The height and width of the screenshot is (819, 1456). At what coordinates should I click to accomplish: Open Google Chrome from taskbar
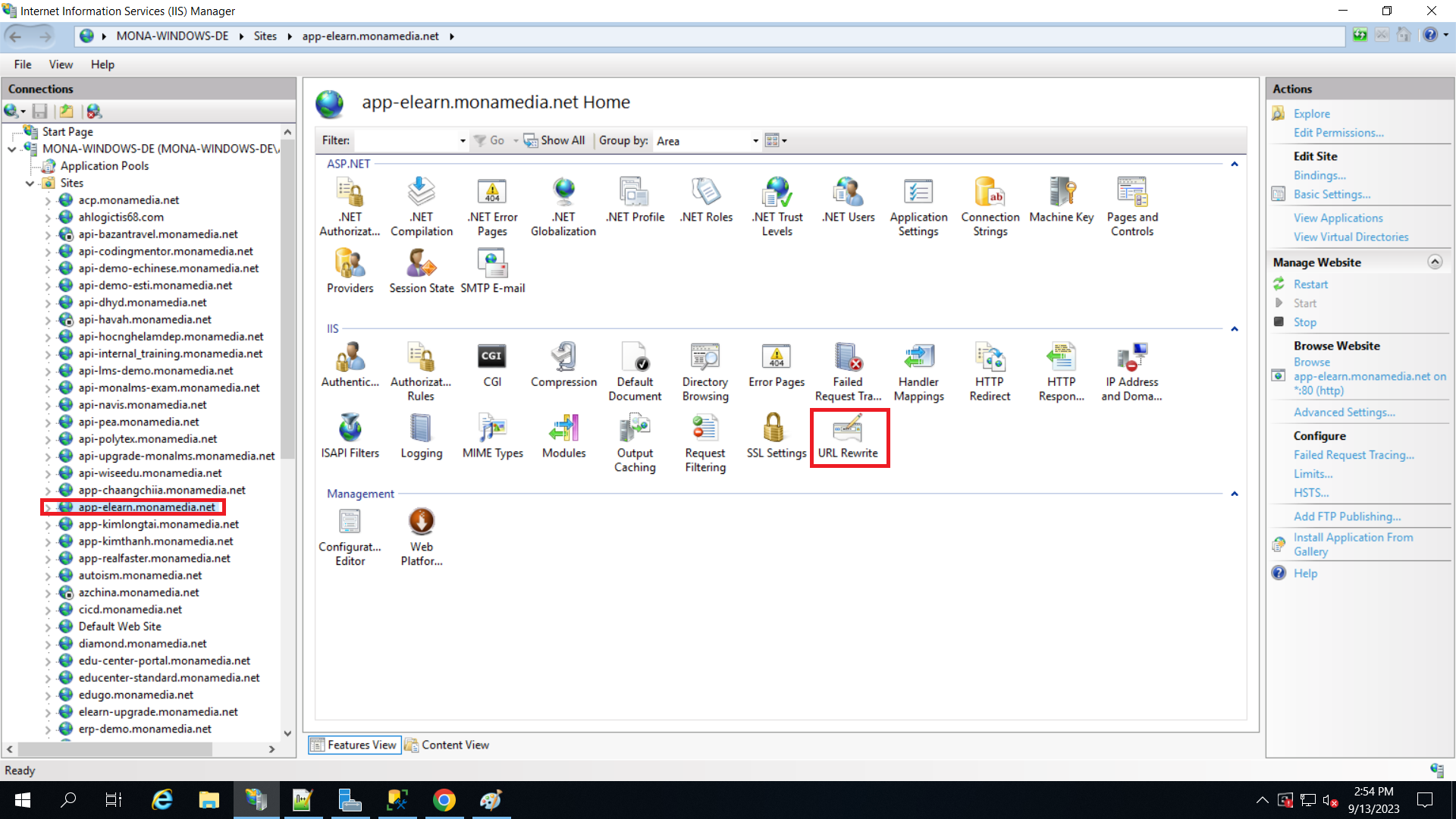point(444,800)
